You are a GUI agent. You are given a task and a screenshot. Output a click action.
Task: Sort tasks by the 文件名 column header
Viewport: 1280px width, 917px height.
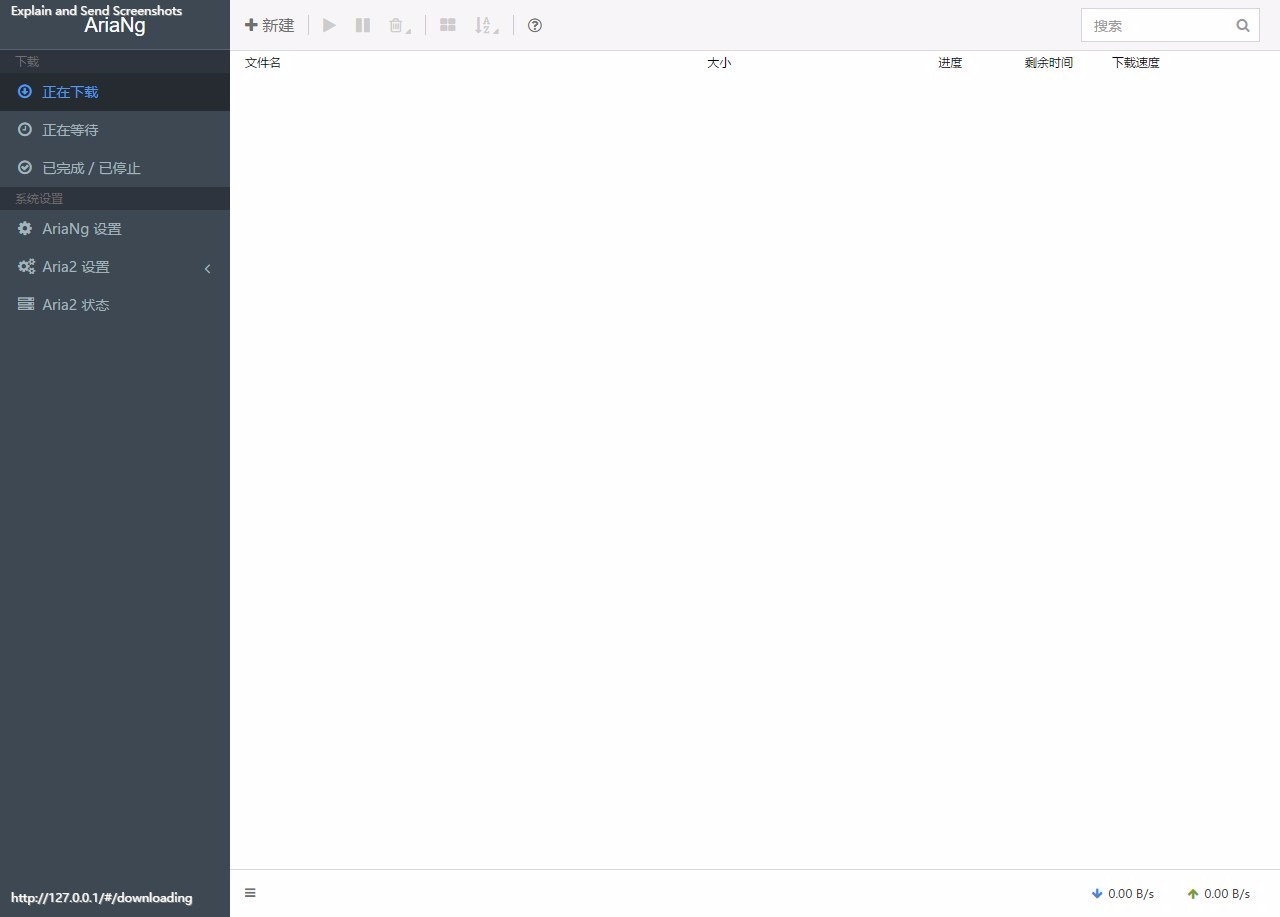263,62
